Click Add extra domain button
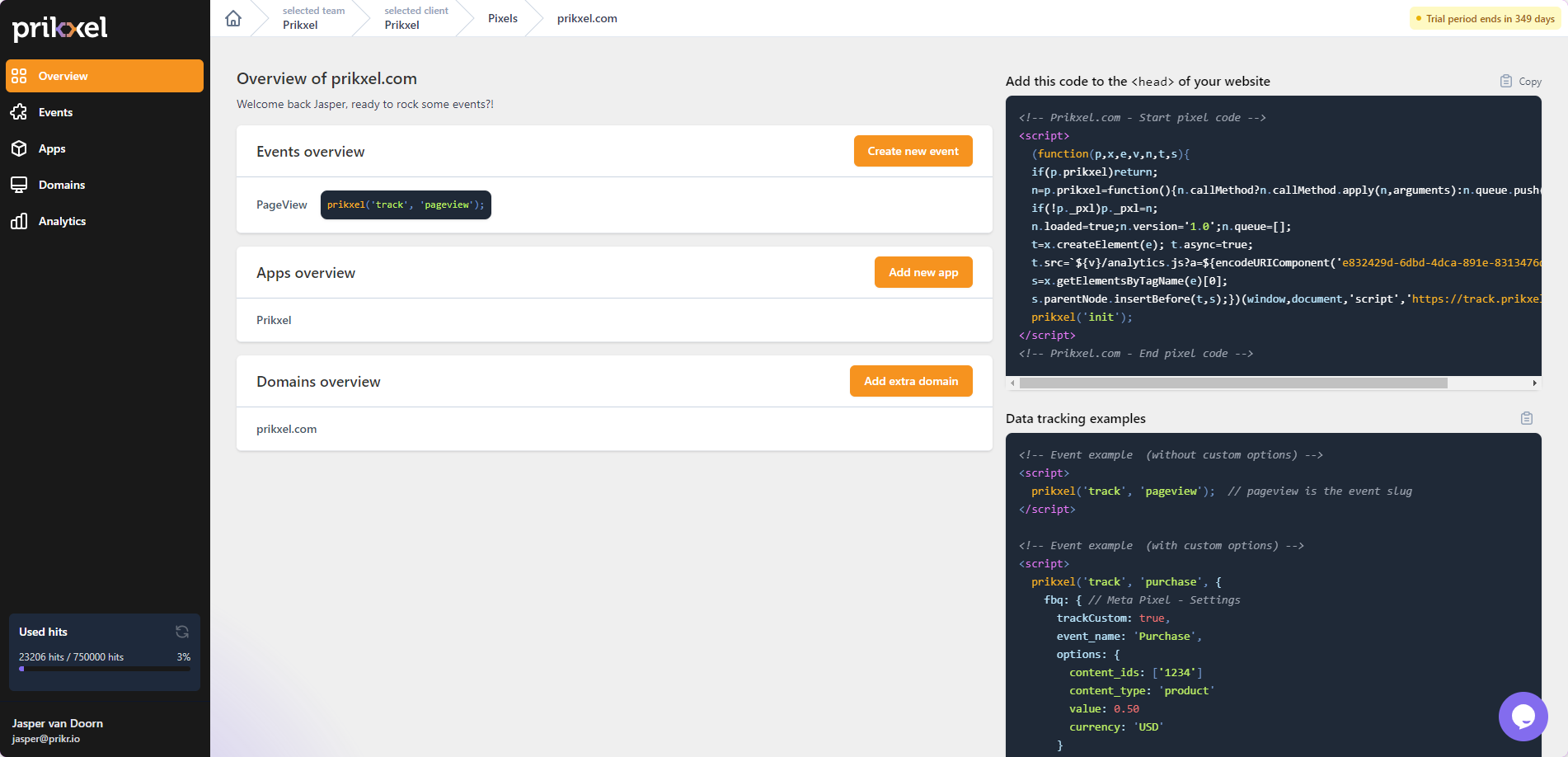 (x=911, y=381)
